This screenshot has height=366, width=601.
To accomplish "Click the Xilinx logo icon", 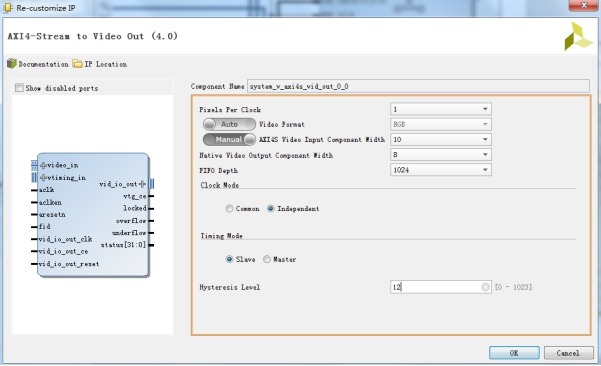I will click(x=578, y=37).
